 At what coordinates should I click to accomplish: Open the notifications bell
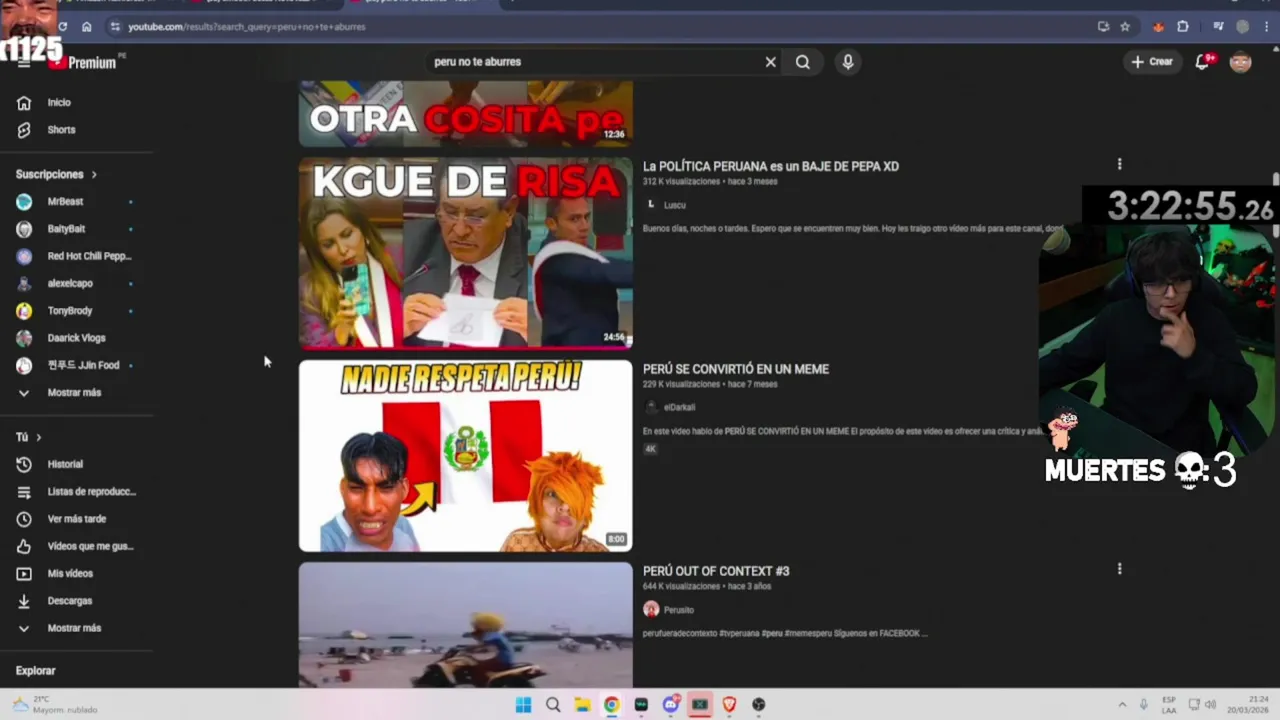pyautogui.click(x=1203, y=62)
